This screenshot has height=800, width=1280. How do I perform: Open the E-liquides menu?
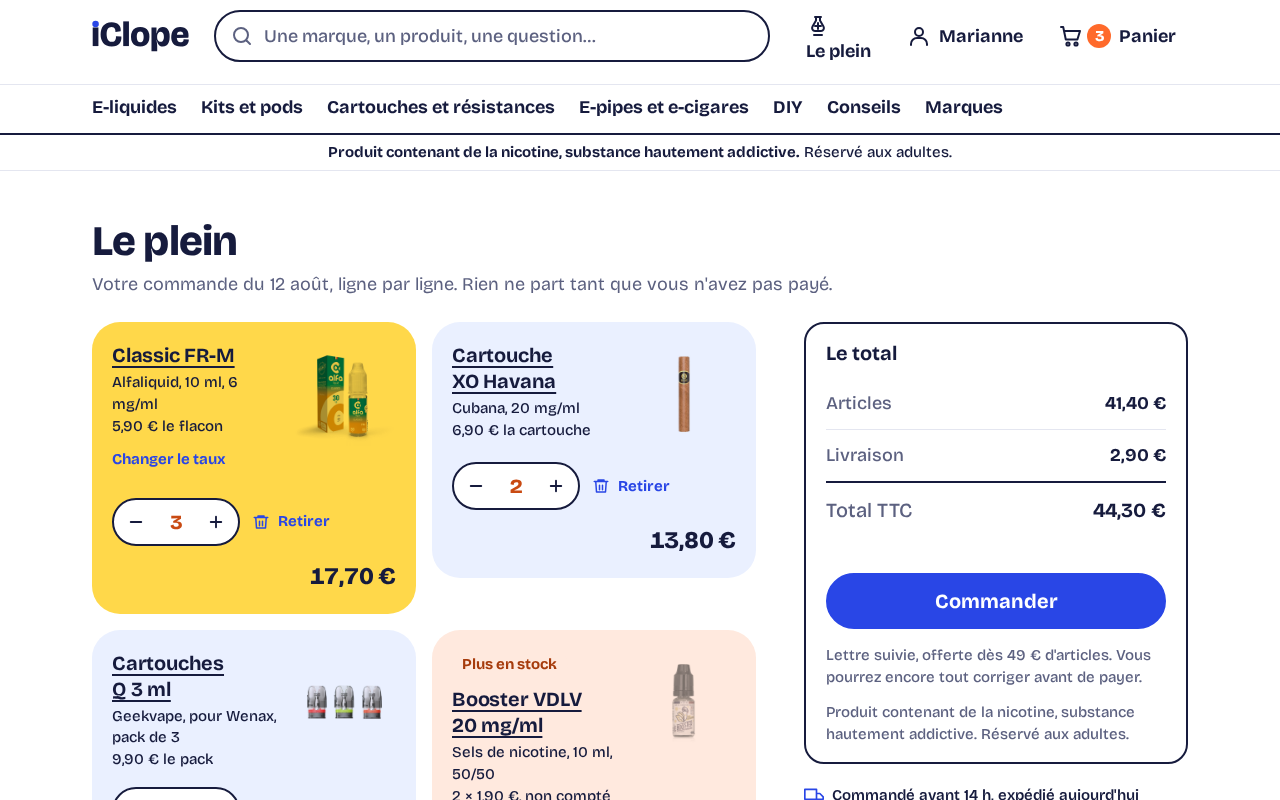[134, 107]
